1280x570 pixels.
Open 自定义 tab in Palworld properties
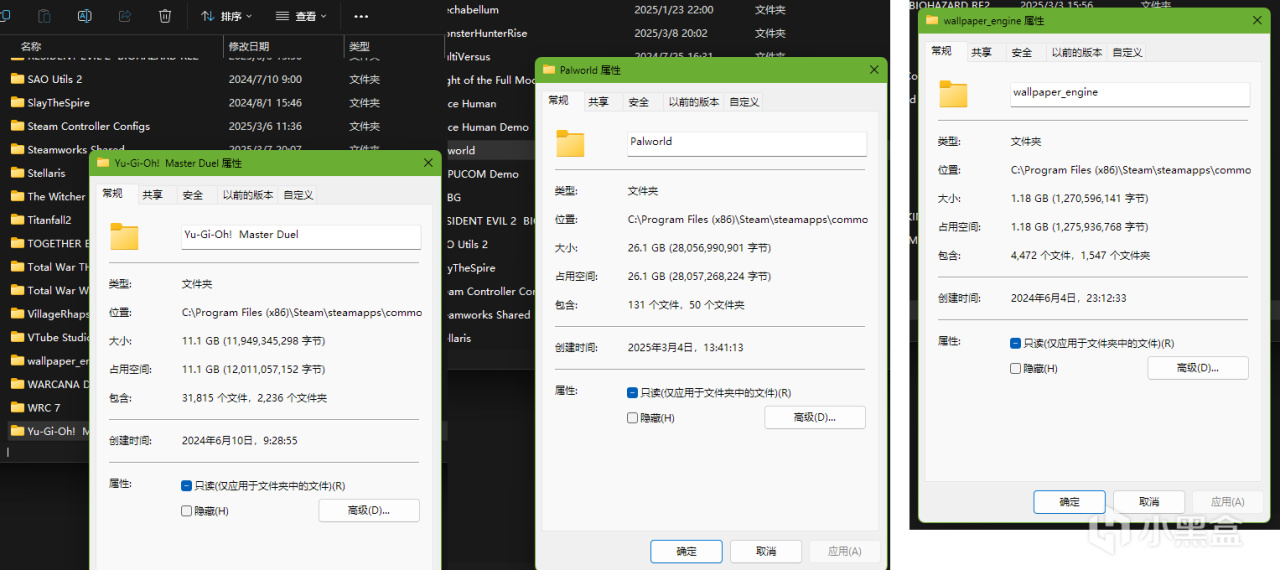(x=744, y=102)
